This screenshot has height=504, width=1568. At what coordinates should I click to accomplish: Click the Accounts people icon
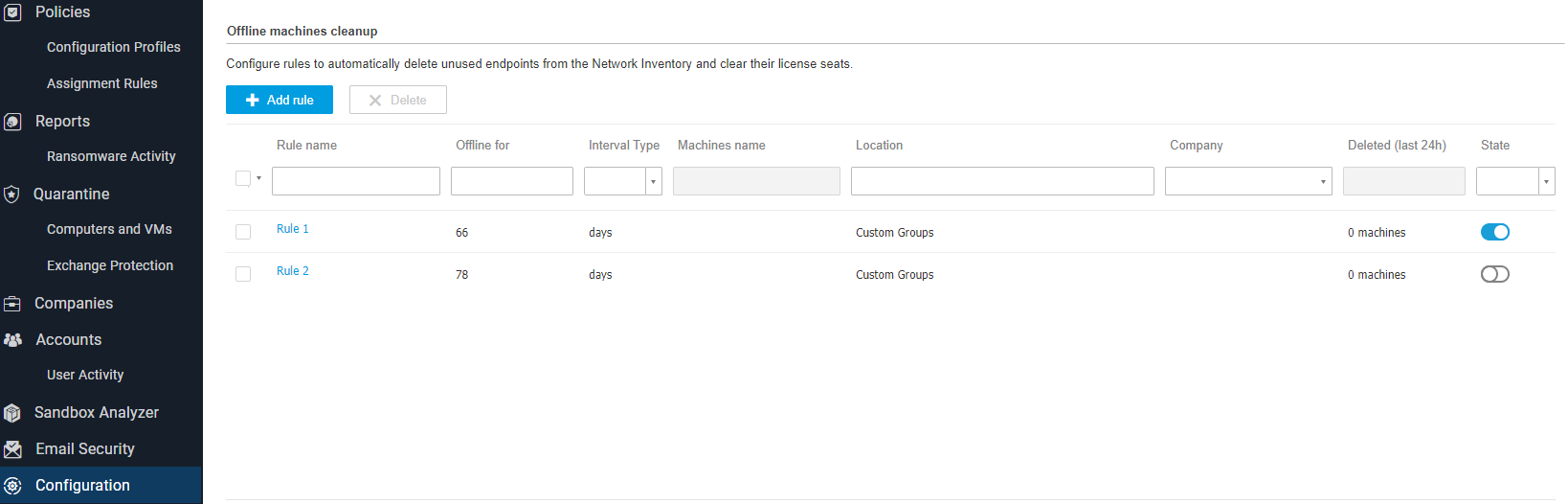pyautogui.click(x=12, y=340)
